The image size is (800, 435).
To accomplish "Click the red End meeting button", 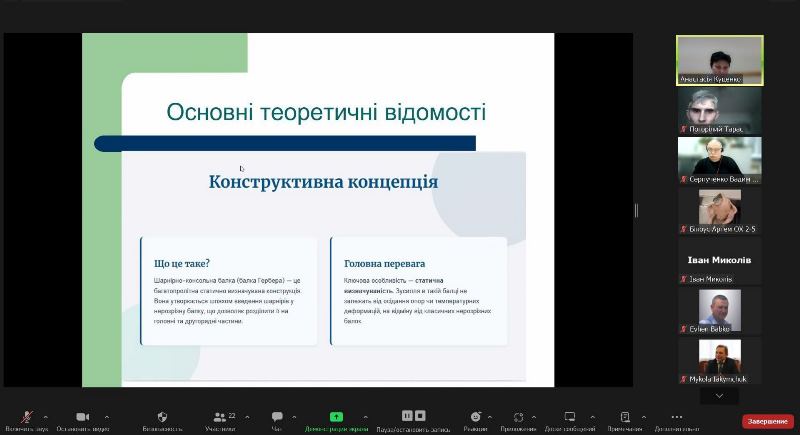I will point(767,421).
